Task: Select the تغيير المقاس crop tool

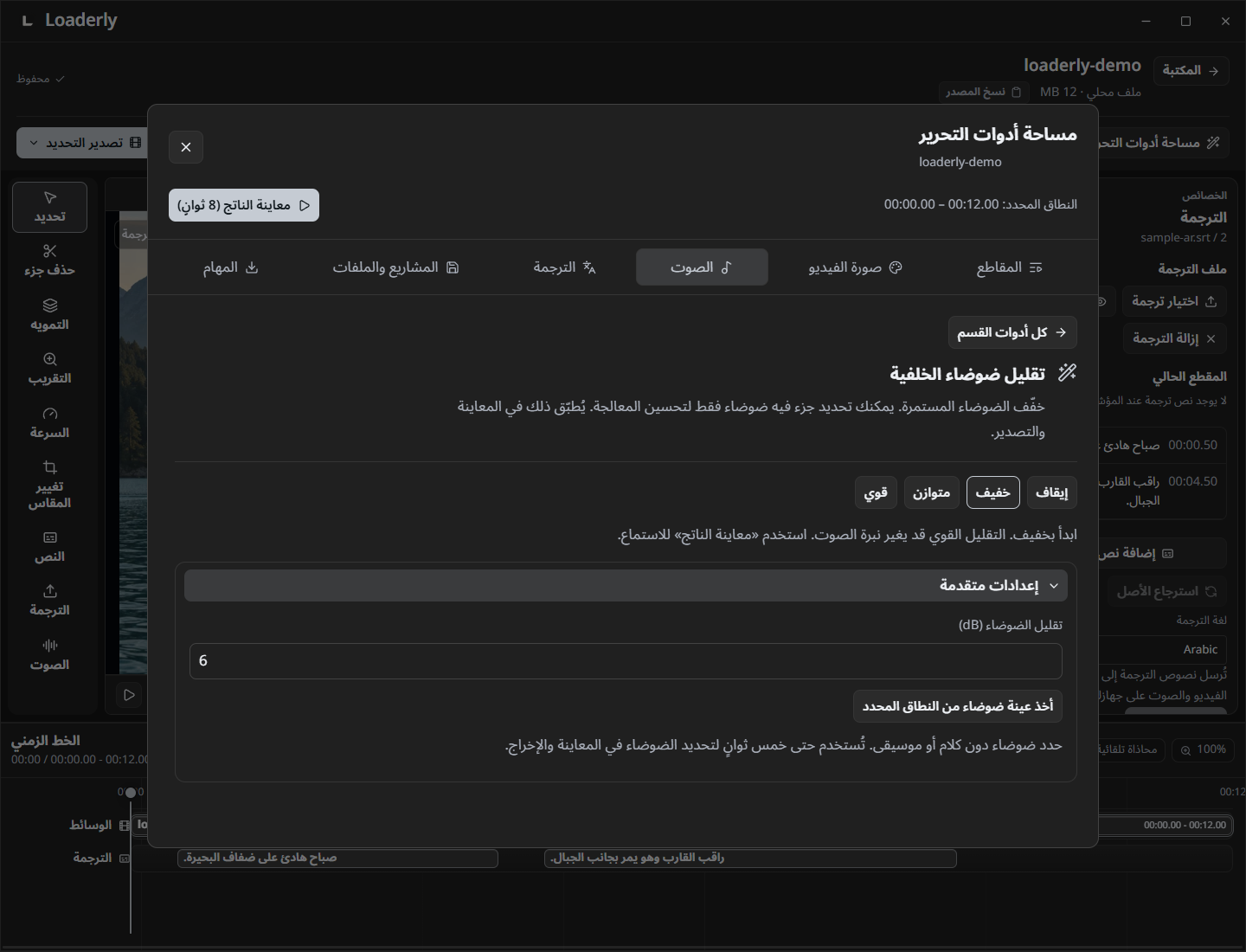Action: pos(49,485)
